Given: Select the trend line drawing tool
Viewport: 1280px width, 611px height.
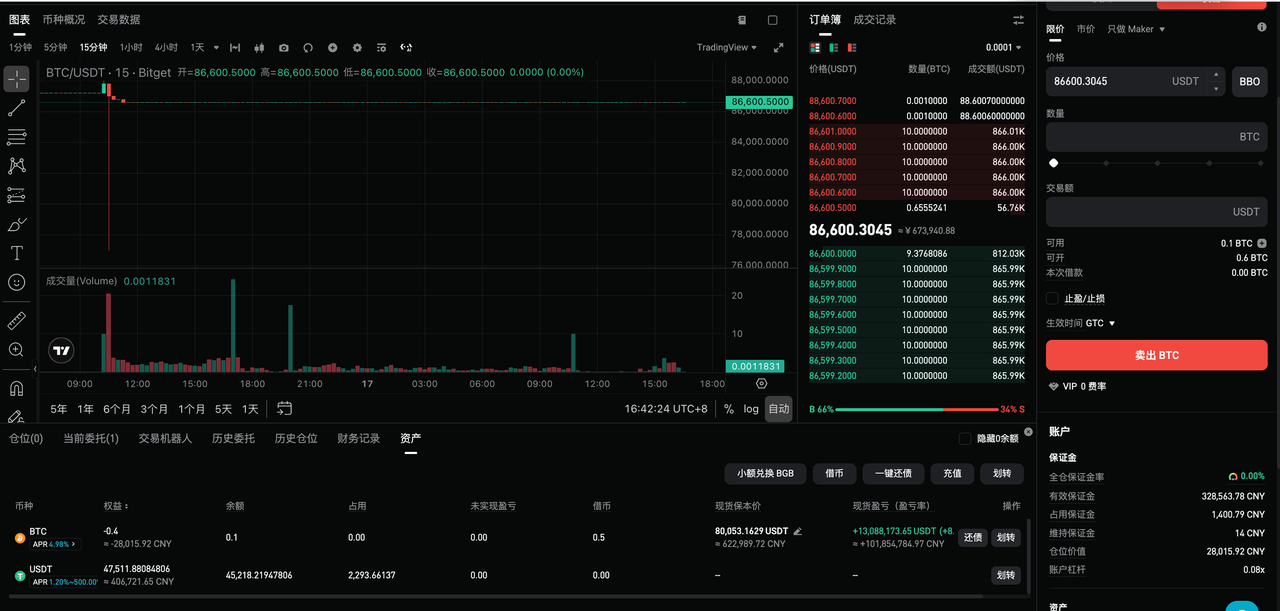Looking at the screenshot, I should pyautogui.click(x=17, y=107).
